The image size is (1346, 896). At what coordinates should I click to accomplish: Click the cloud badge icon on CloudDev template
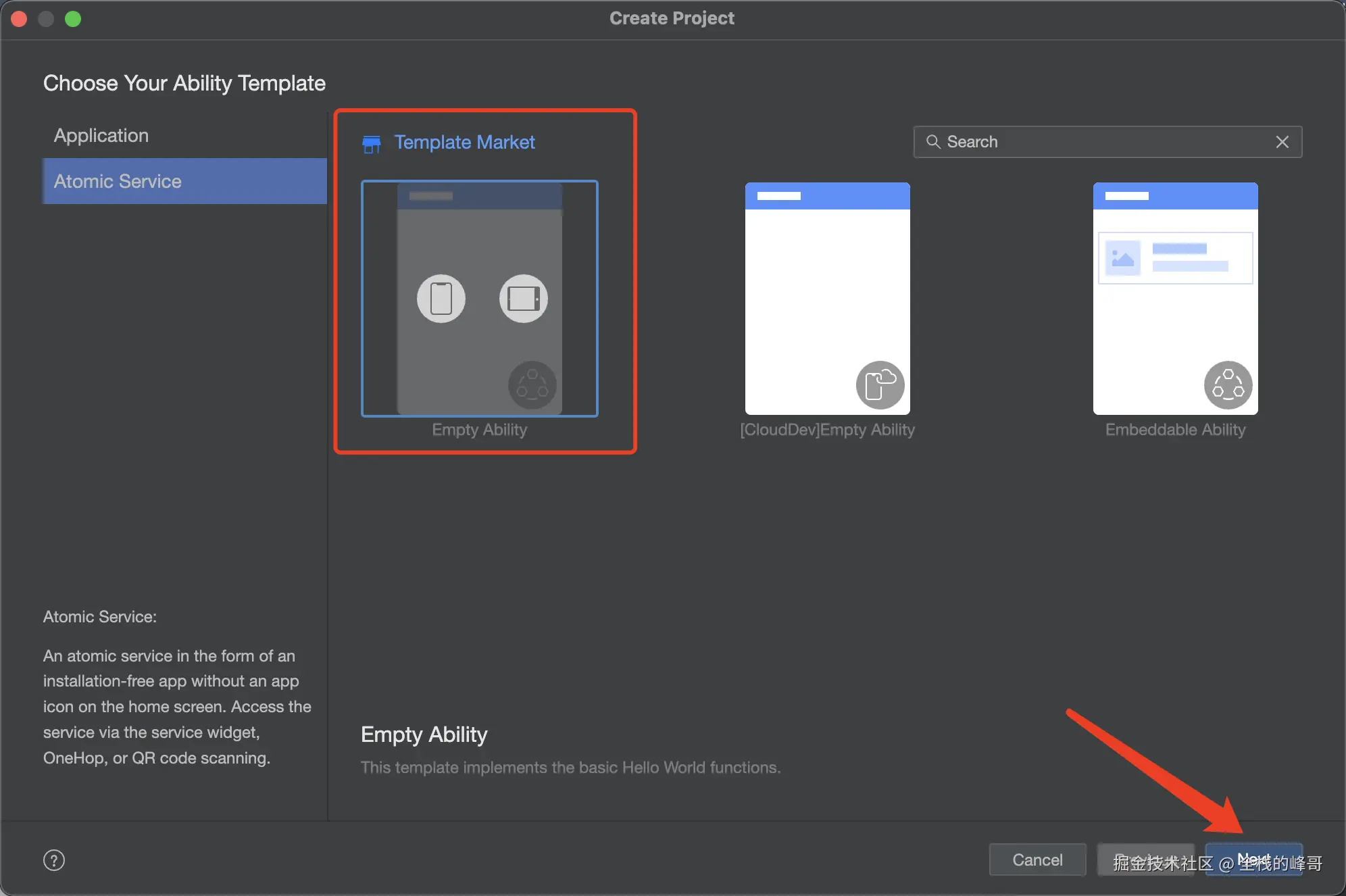pyautogui.click(x=880, y=385)
